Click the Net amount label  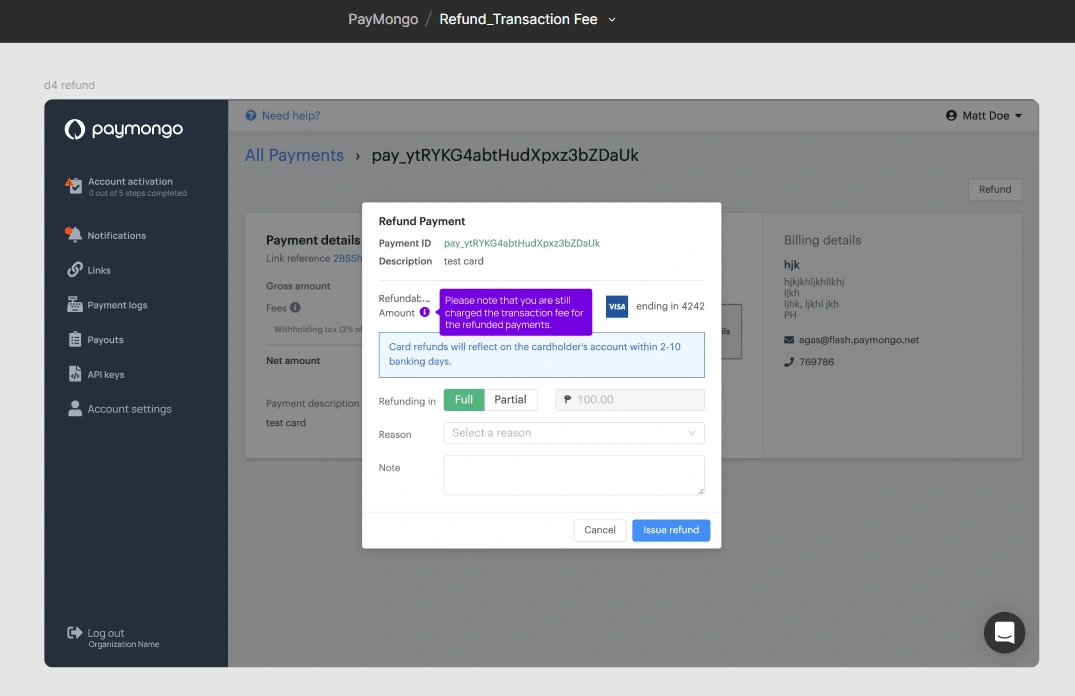[293, 361]
